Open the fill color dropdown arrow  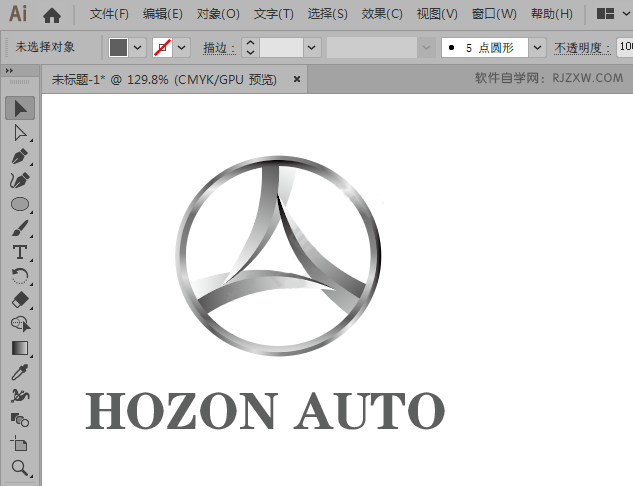[138, 48]
